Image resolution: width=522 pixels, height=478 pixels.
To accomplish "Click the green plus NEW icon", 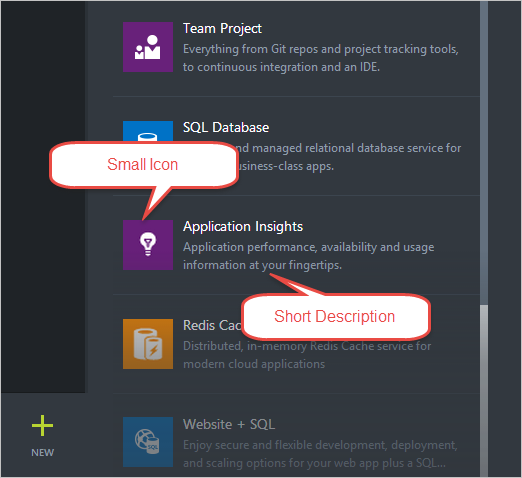I will (42, 426).
